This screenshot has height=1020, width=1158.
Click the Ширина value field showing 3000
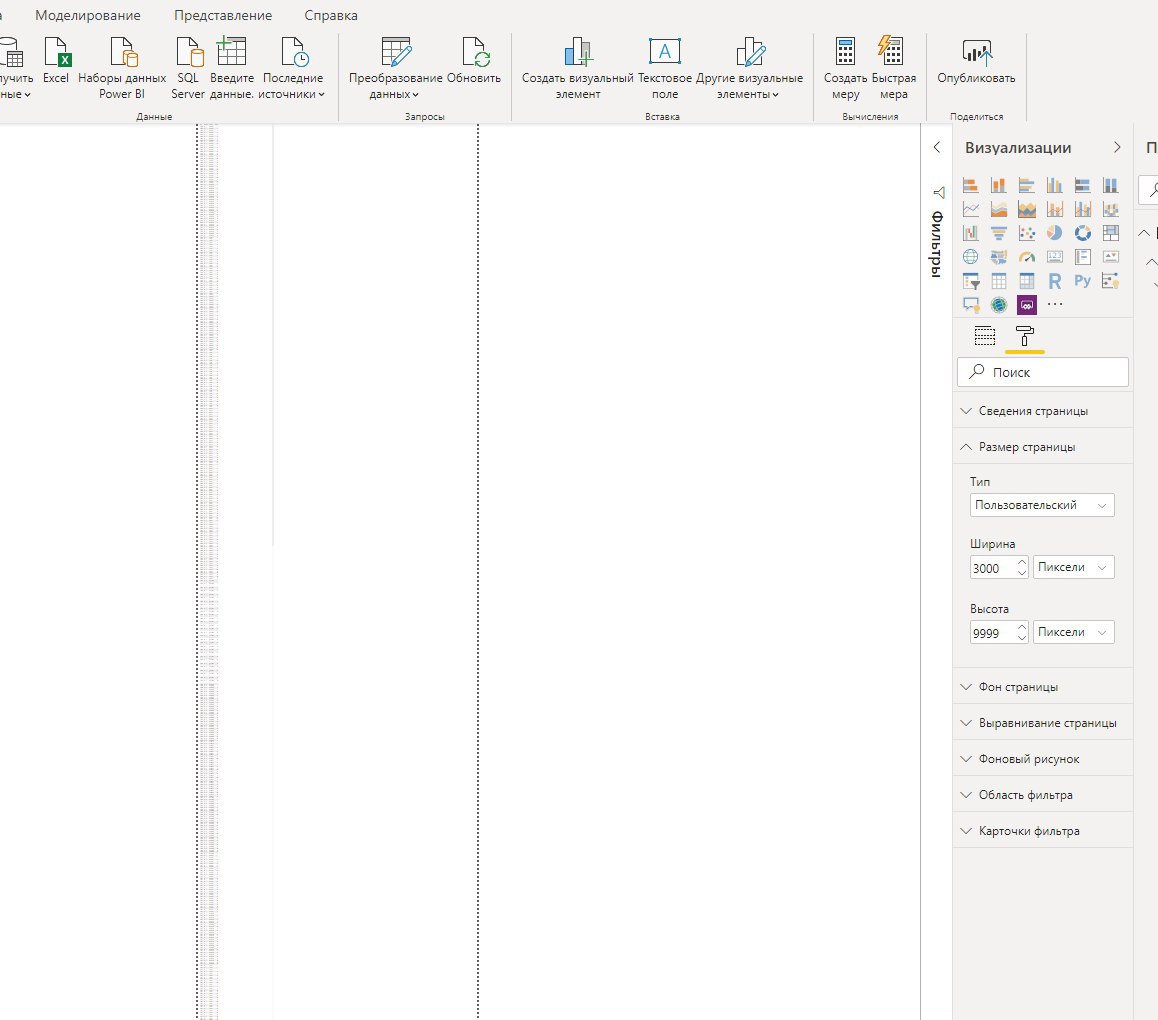(x=993, y=567)
